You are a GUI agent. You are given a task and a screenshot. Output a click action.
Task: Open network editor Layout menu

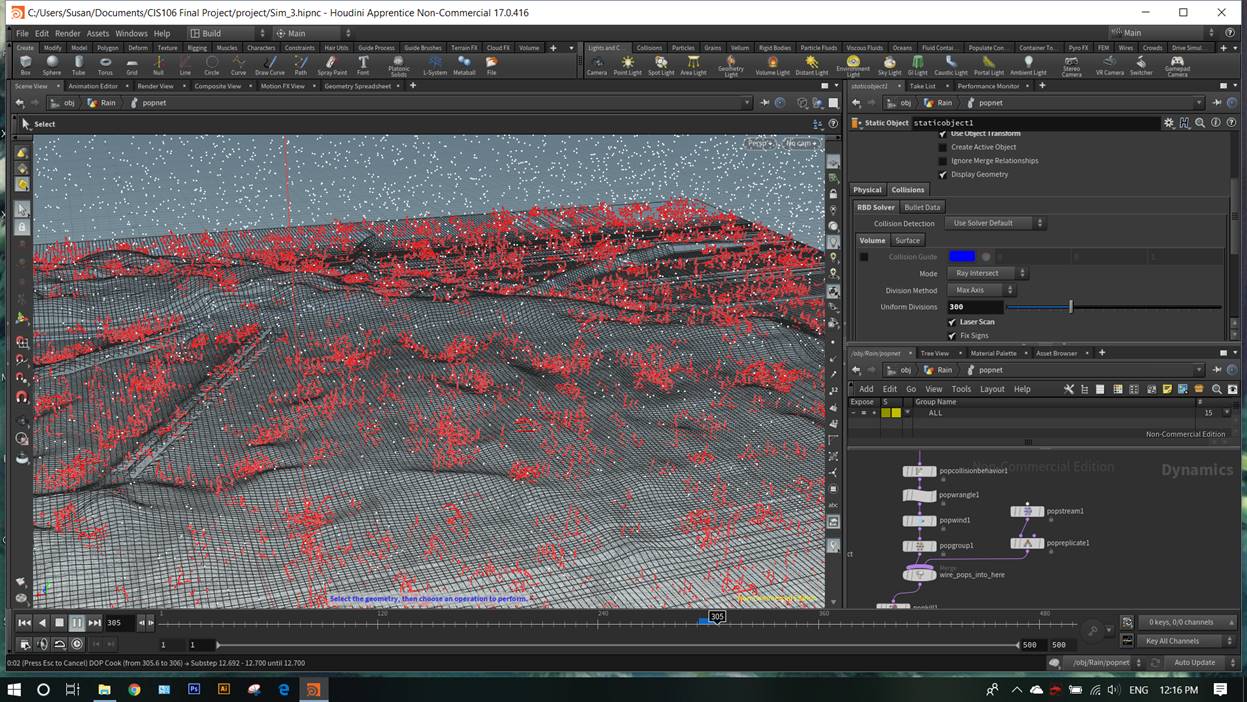click(x=992, y=389)
